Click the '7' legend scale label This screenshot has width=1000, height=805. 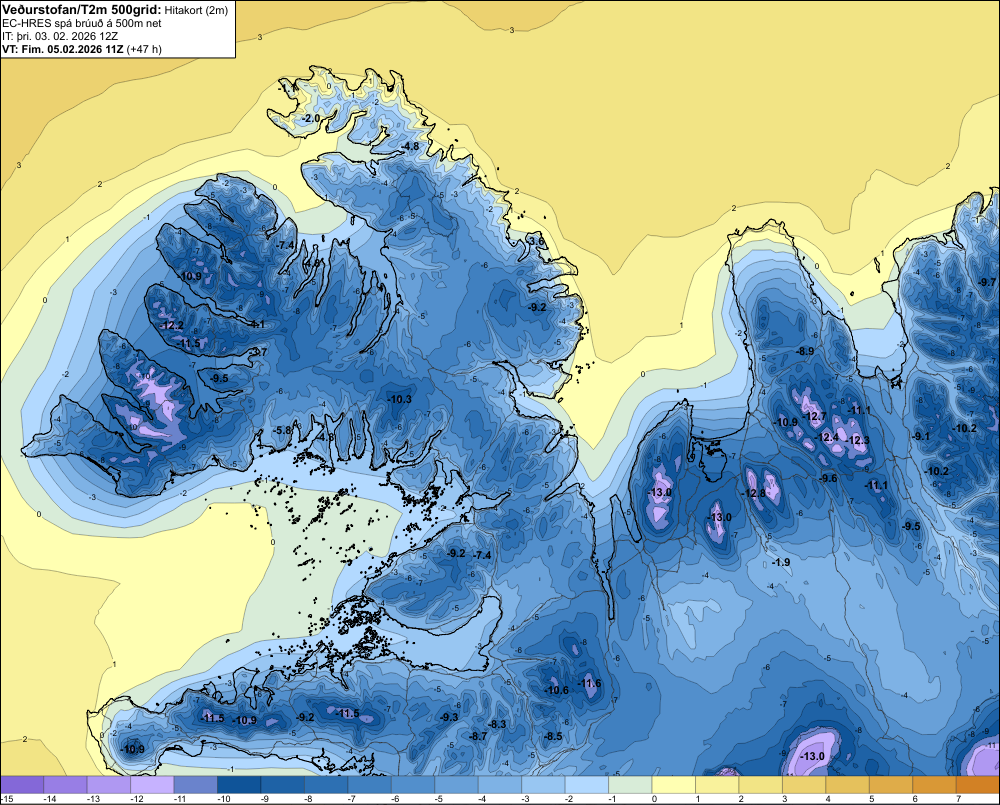pyautogui.click(x=959, y=799)
